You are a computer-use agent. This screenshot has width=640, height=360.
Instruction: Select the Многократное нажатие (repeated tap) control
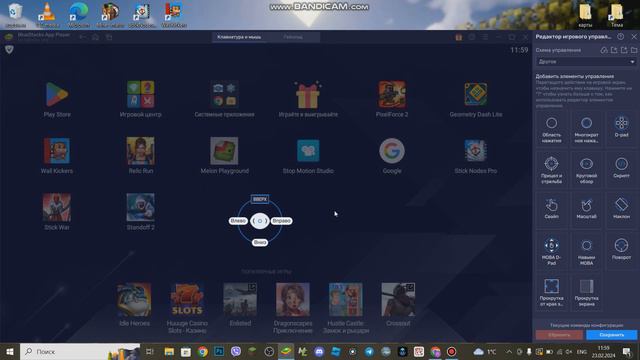(x=587, y=129)
